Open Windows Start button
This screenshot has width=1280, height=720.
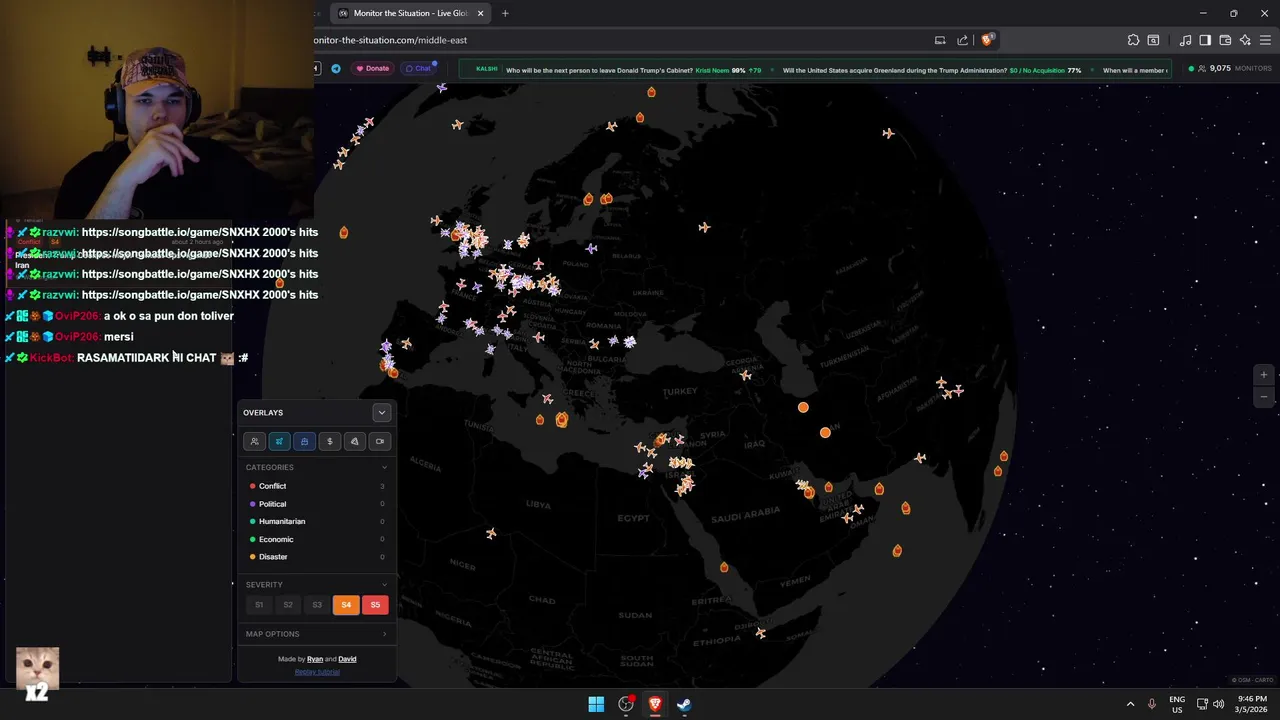(596, 704)
